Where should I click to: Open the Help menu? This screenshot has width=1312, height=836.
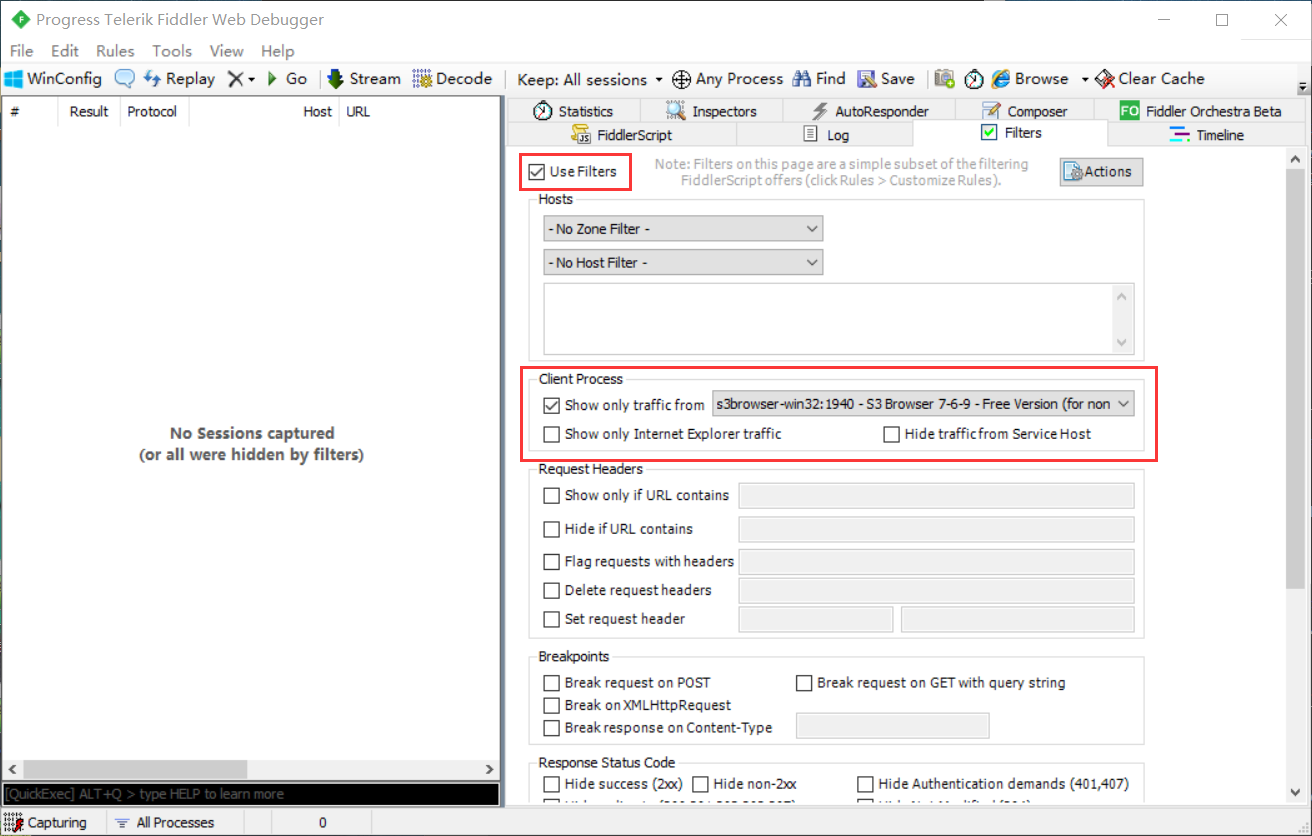point(278,51)
